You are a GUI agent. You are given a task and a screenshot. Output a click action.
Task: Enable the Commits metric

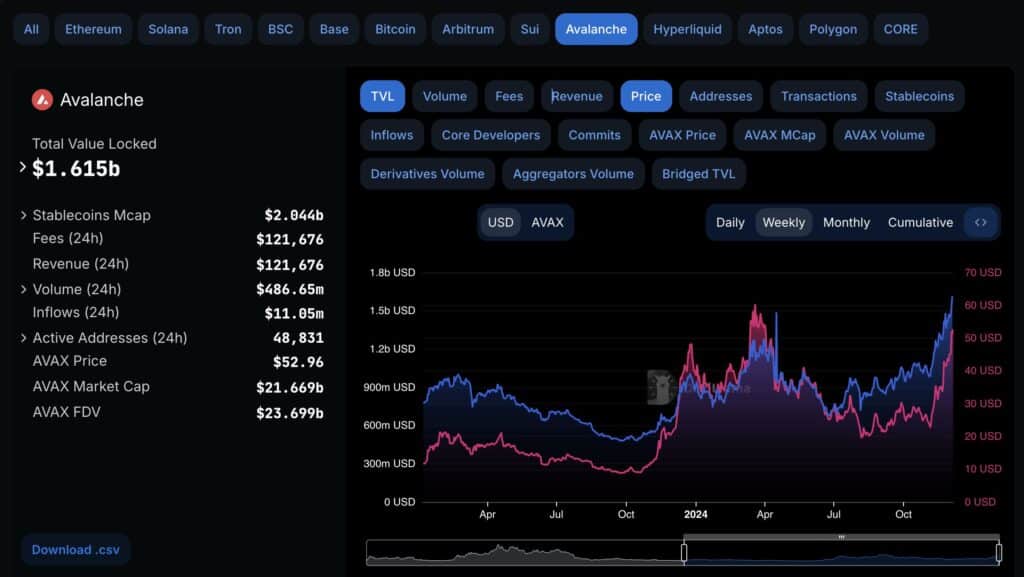[x=594, y=135]
